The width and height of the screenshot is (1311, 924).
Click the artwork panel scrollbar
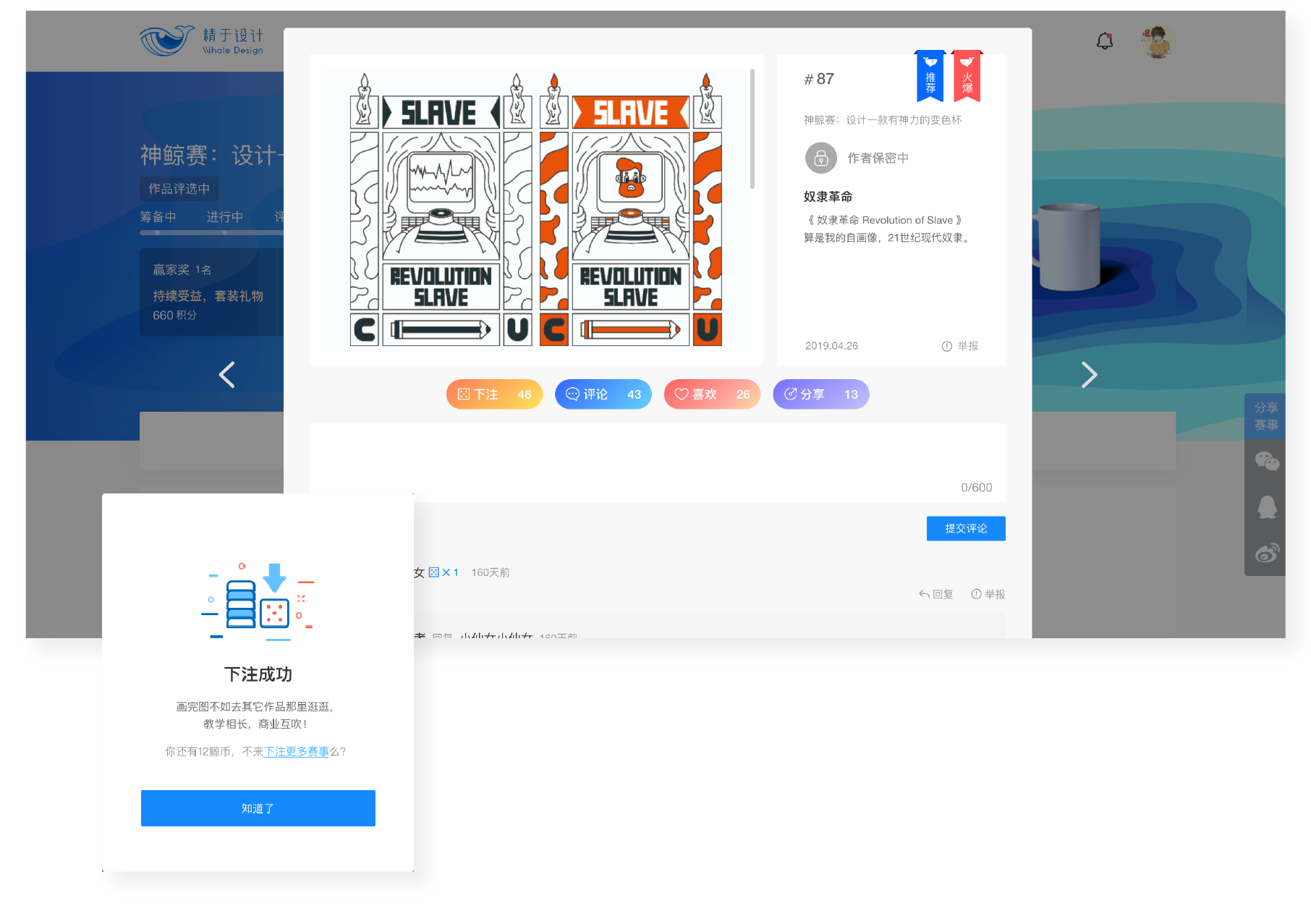[x=752, y=129]
